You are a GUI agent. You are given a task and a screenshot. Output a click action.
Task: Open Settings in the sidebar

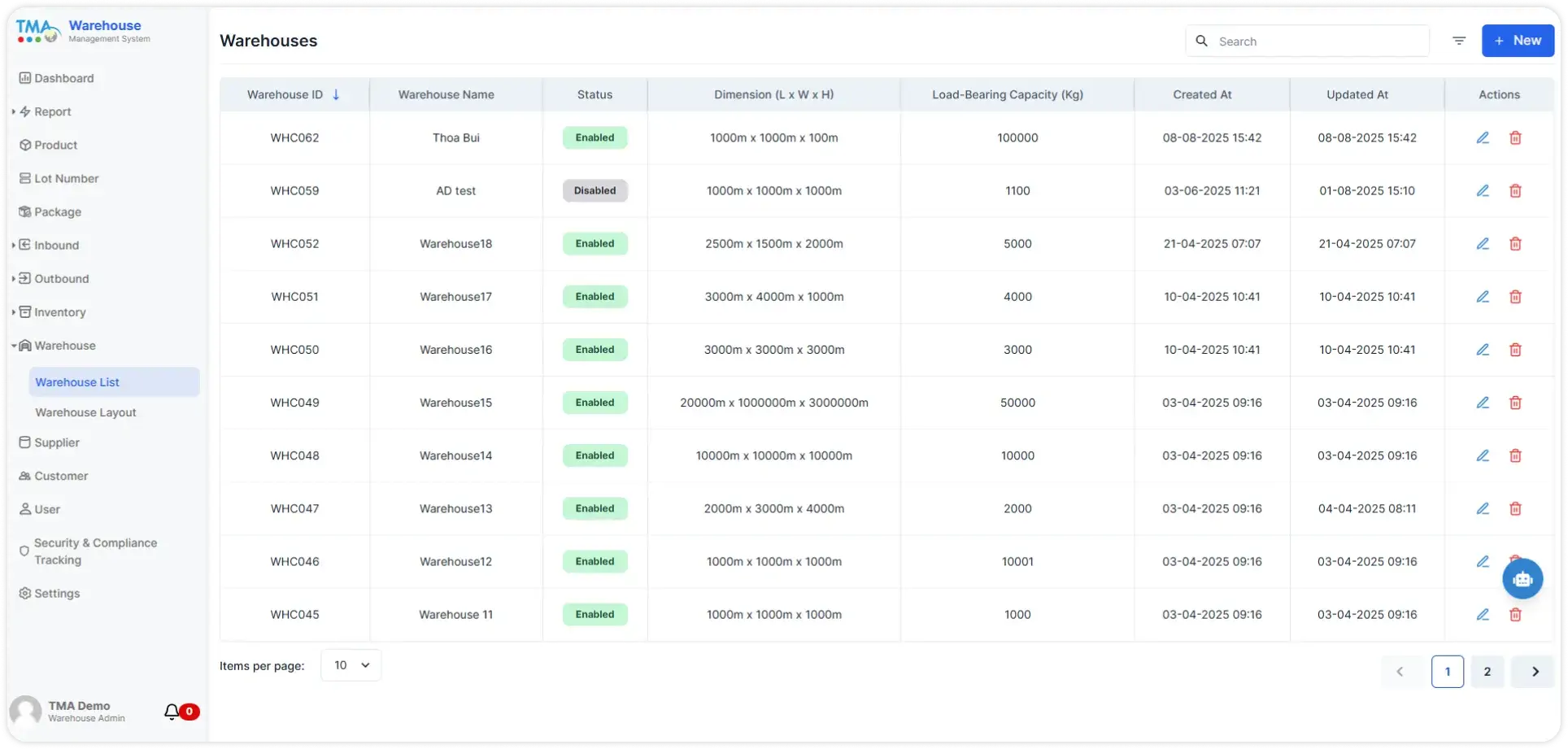[x=57, y=594]
